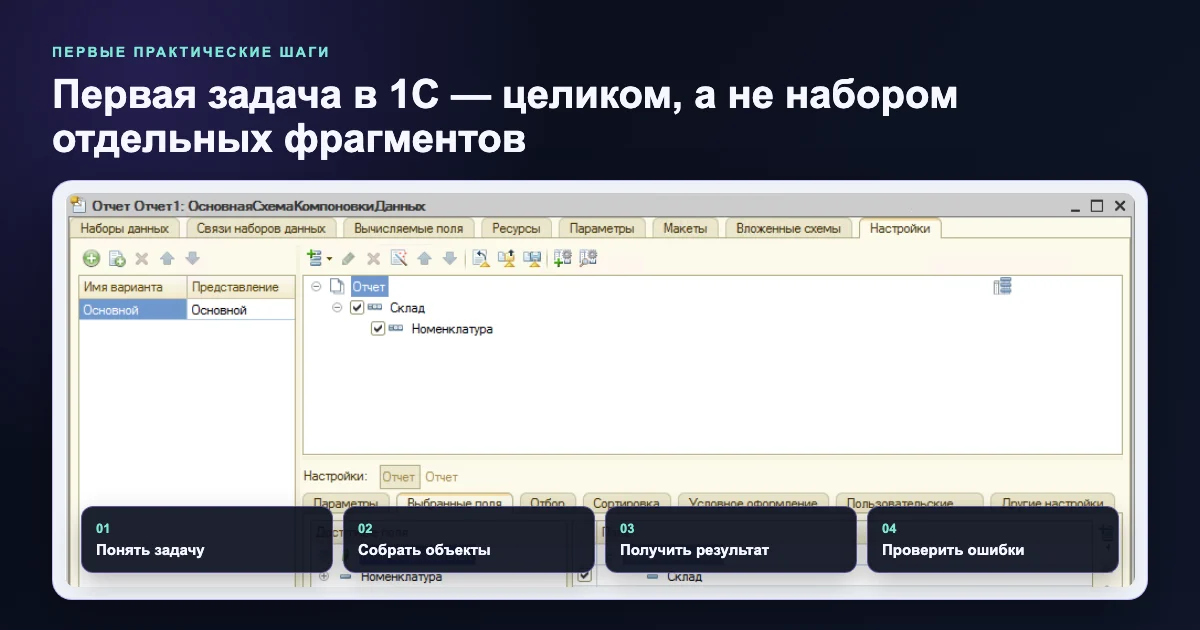Open the top Параметры tab
Image resolution: width=1200 pixels, height=630 pixels.
(602, 228)
